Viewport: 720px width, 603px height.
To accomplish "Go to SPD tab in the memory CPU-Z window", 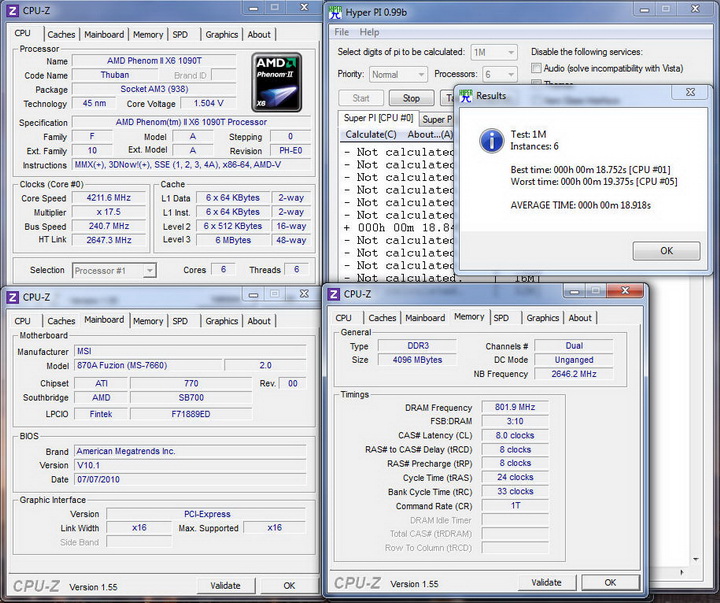I will click(x=501, y=318).
